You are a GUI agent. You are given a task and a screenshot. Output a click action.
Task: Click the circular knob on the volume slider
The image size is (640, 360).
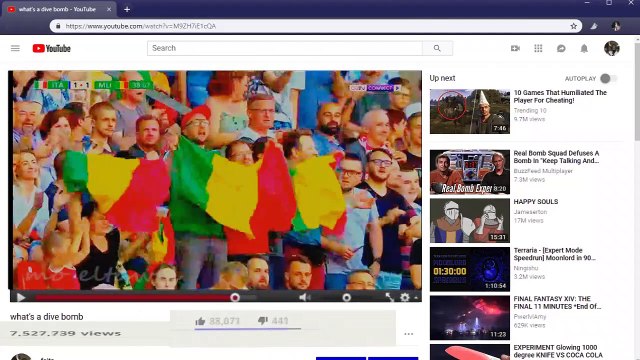click(347, 298)
